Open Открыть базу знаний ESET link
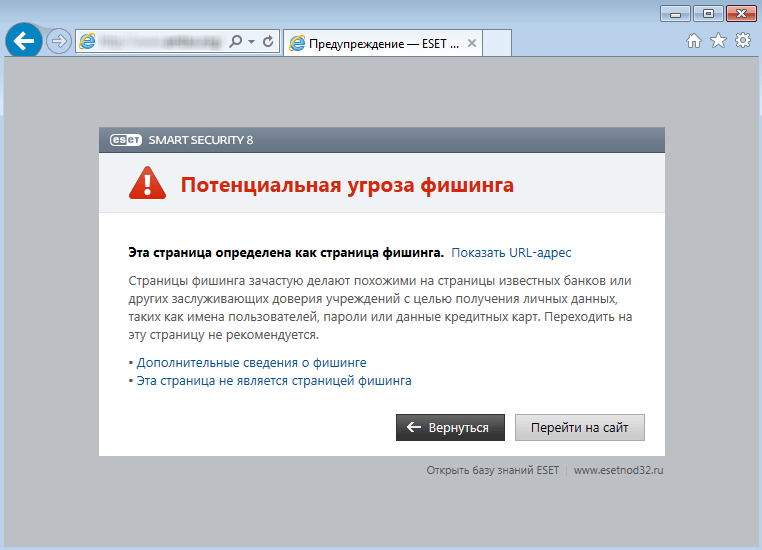The height and width of the screenshot is (550, 762). point(493,470)
